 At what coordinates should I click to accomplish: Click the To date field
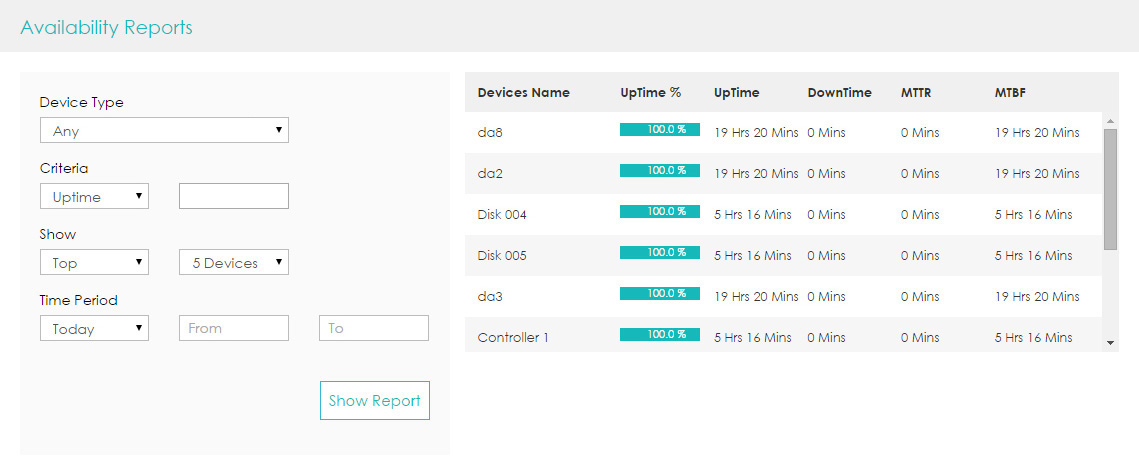tap(374, 329)
